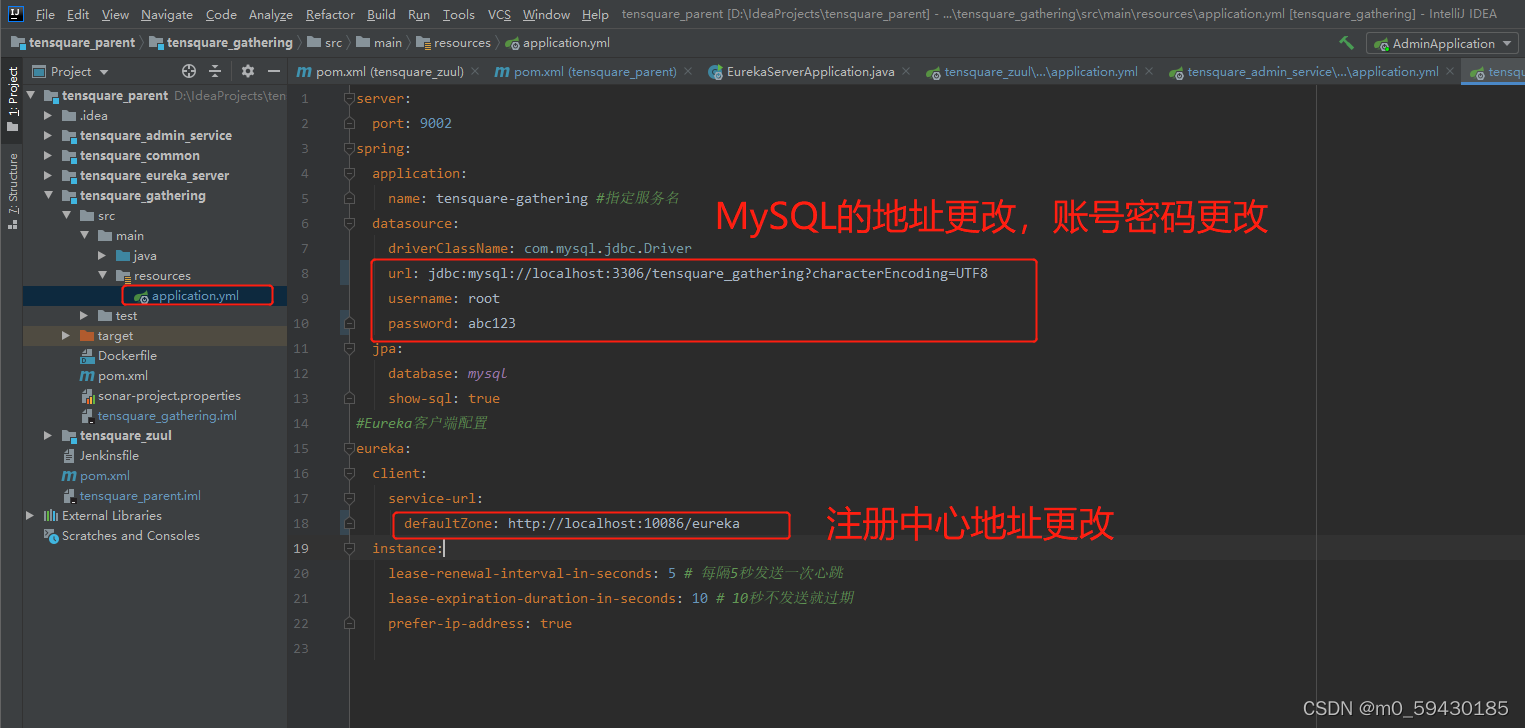The image size is (1525, 728).
Task: Open the Tools menu
Action: tap(458, 14)
